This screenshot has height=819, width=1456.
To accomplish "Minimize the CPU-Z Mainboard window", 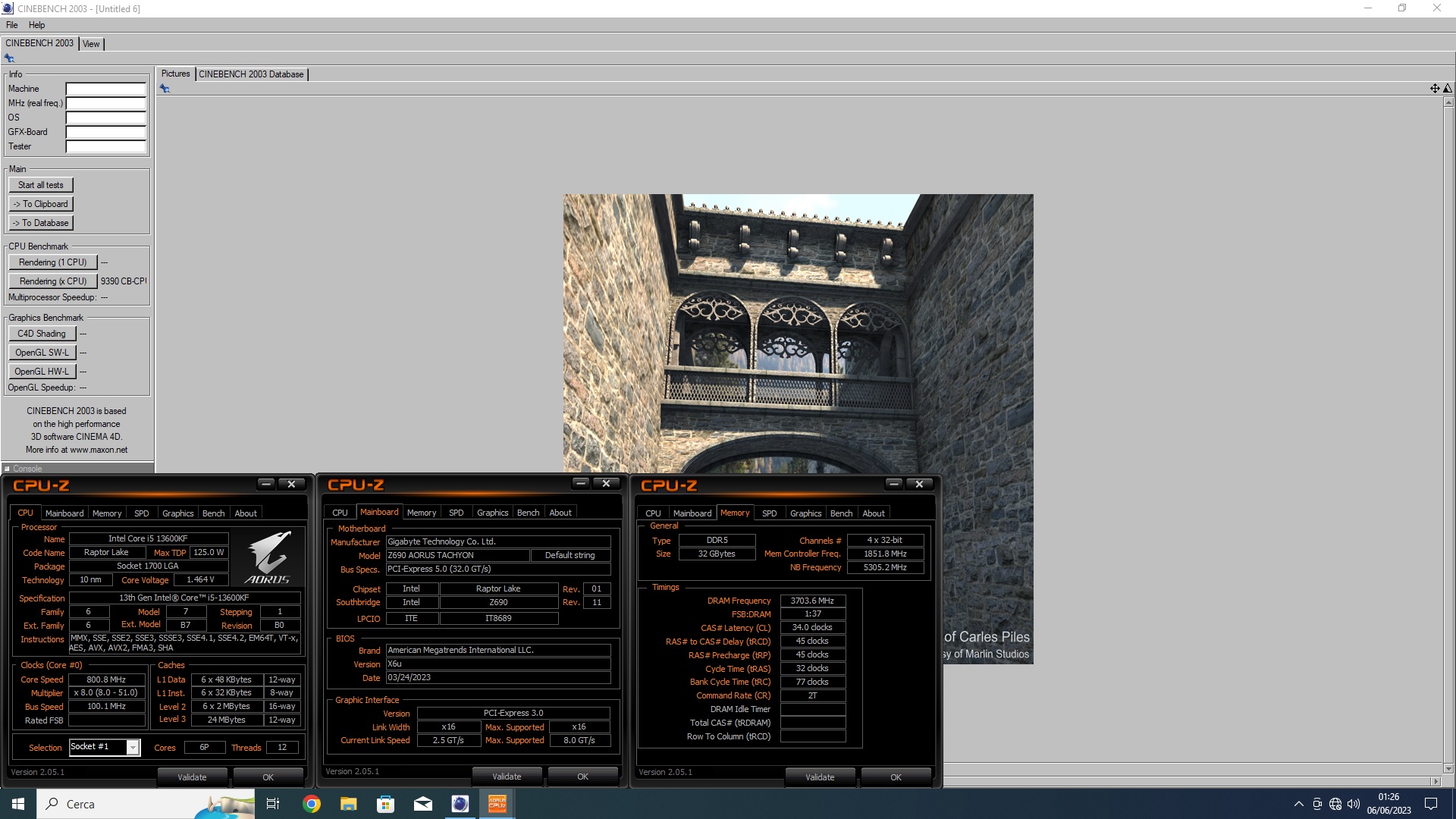I will coord(581,483).
